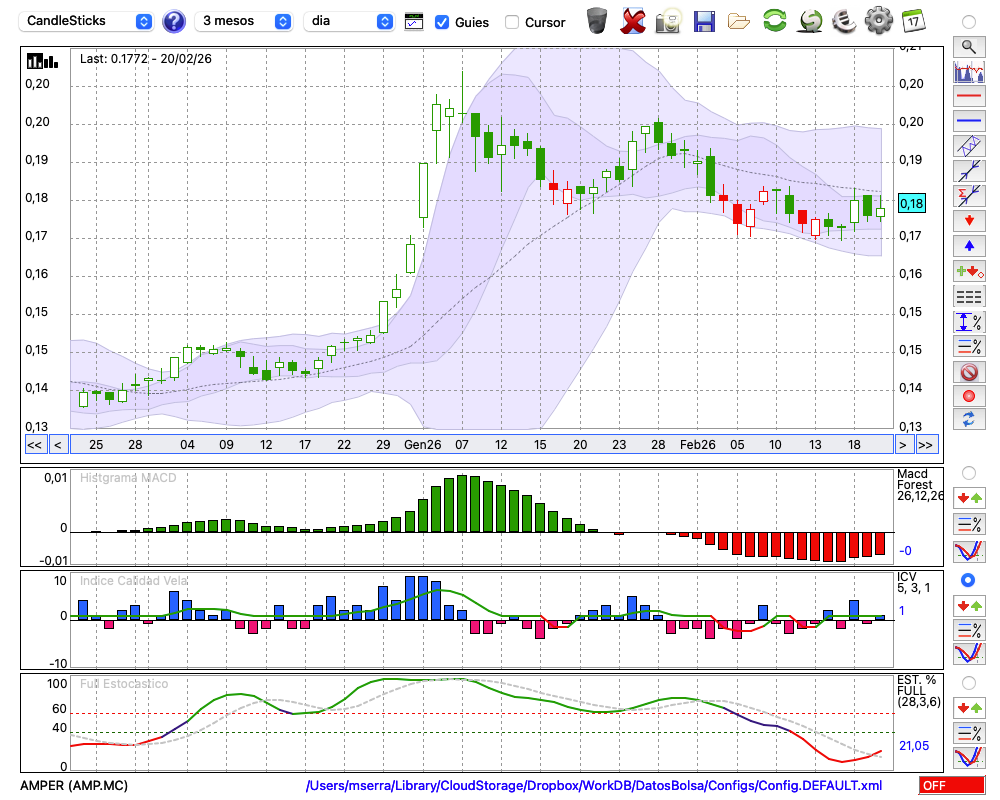Viewport: 1000px width, 800px height.
Task: Click the date timeline bar under the chart
Action: [x=480, y=444]
